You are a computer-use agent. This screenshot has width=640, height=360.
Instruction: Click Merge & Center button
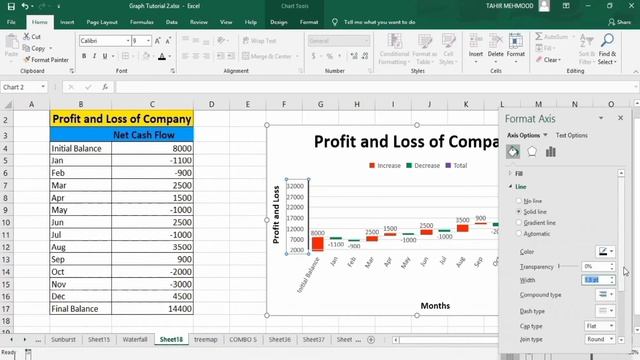[271, 56]
